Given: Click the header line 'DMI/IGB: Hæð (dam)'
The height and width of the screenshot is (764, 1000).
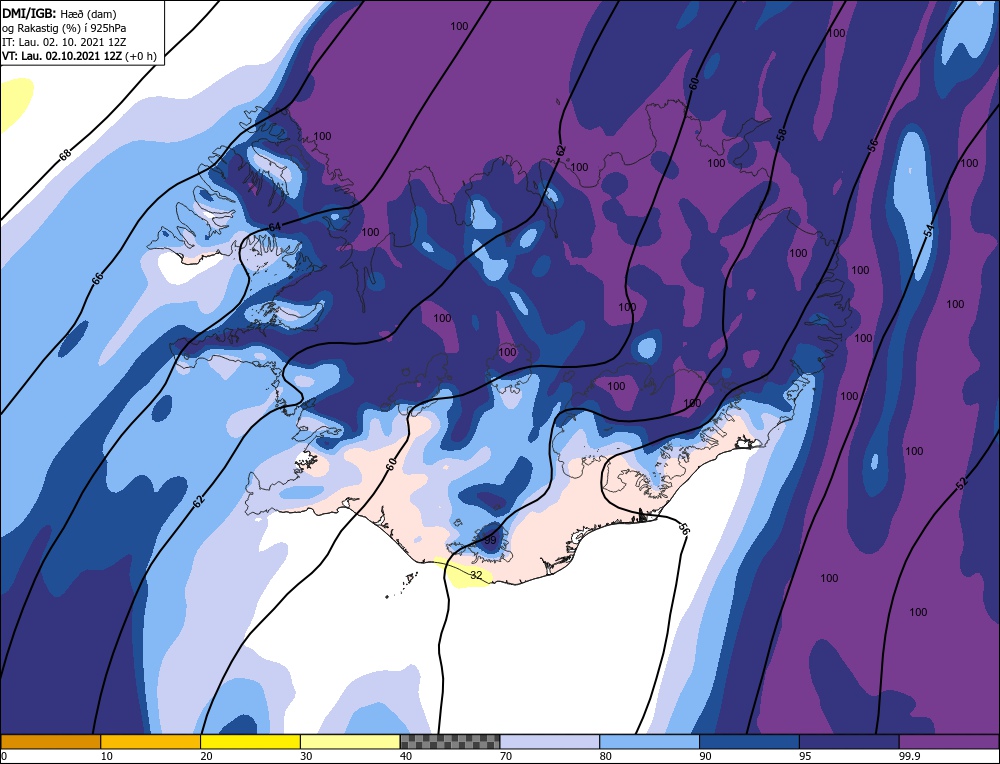Looking at the screenshot, I should (59, 13).
